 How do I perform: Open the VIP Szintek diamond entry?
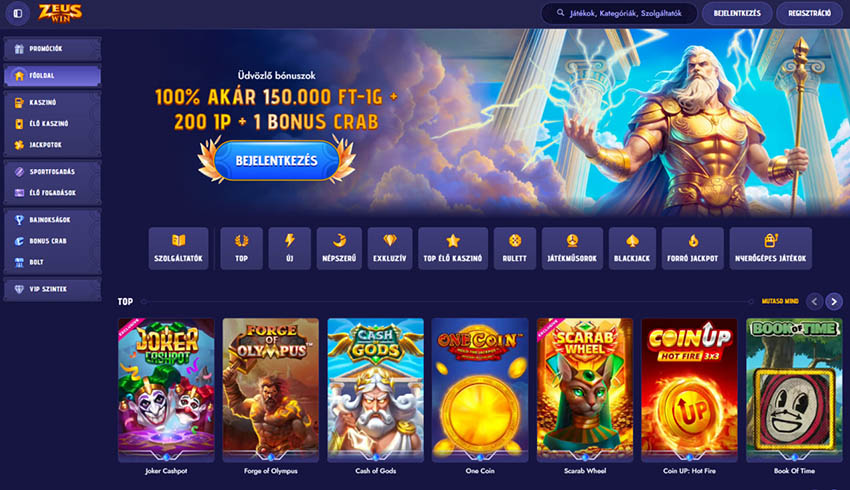(52, 289)
